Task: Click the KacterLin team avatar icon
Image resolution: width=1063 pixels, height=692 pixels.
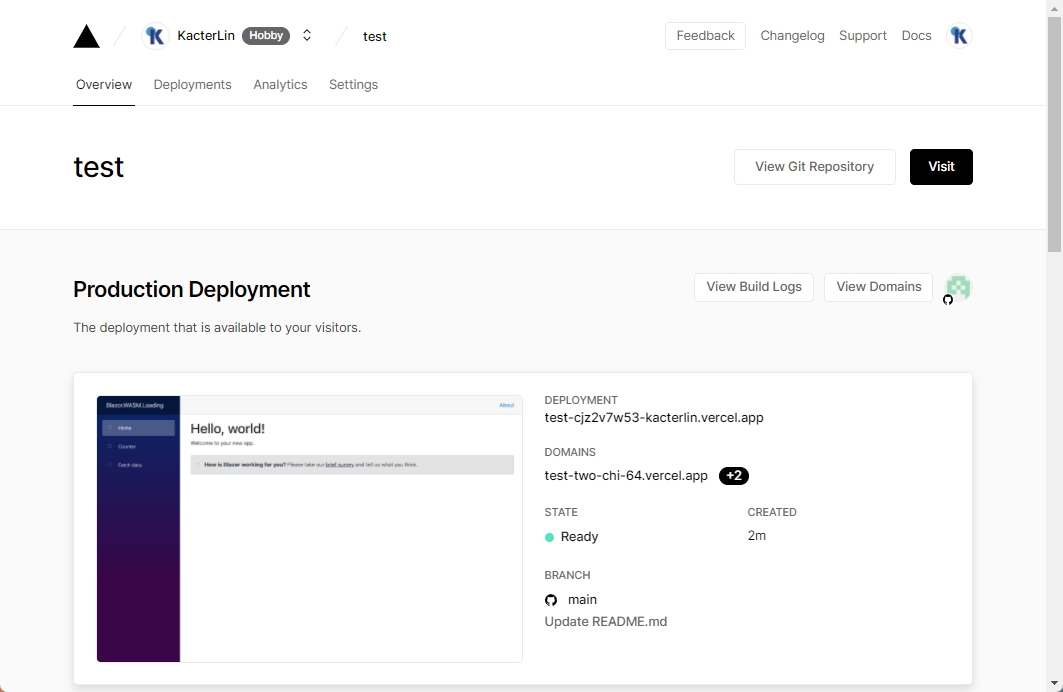Action: (x=155, y=36)
